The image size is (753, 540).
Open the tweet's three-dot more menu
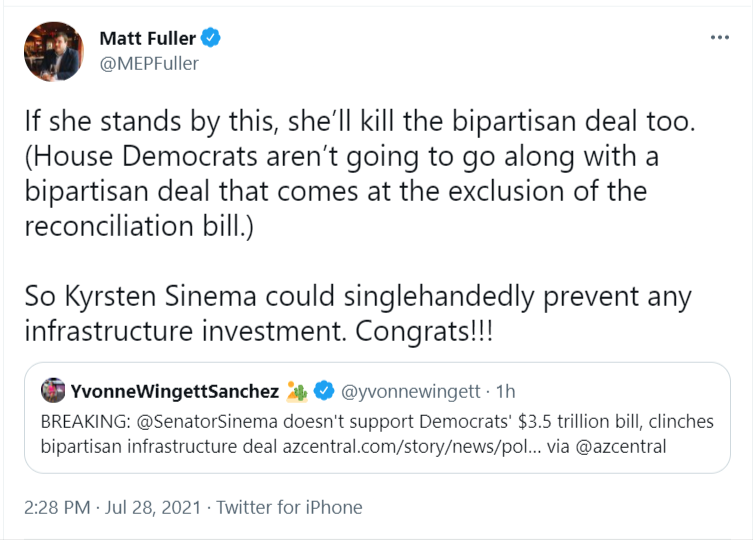(719, 37)
